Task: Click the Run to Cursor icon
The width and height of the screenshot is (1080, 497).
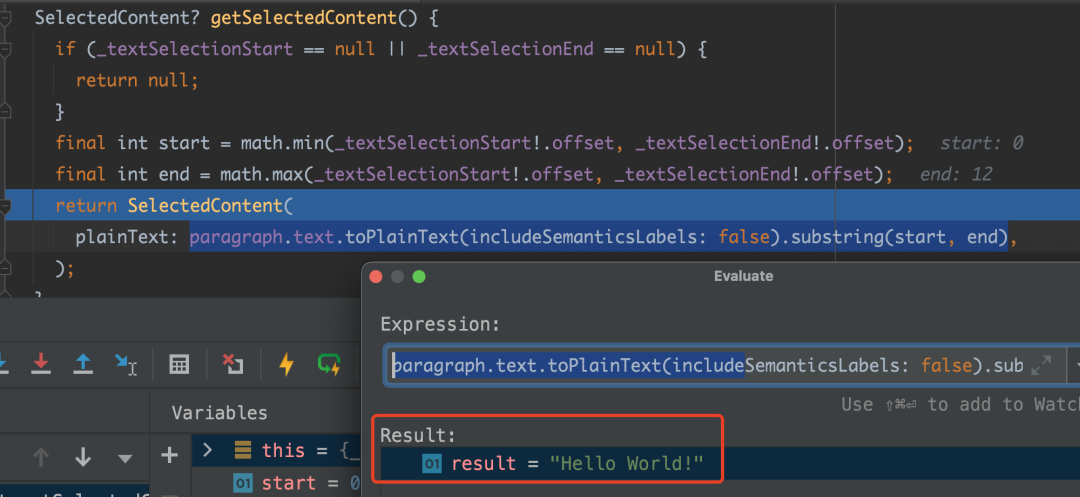Action: click(126, 364)
